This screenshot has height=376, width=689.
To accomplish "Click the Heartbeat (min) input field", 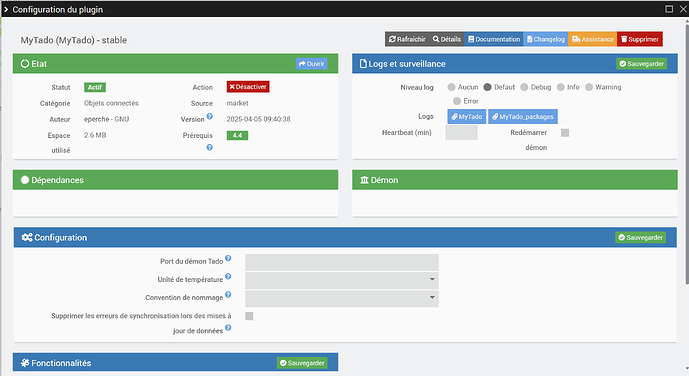I will click(x=461, y=133).
